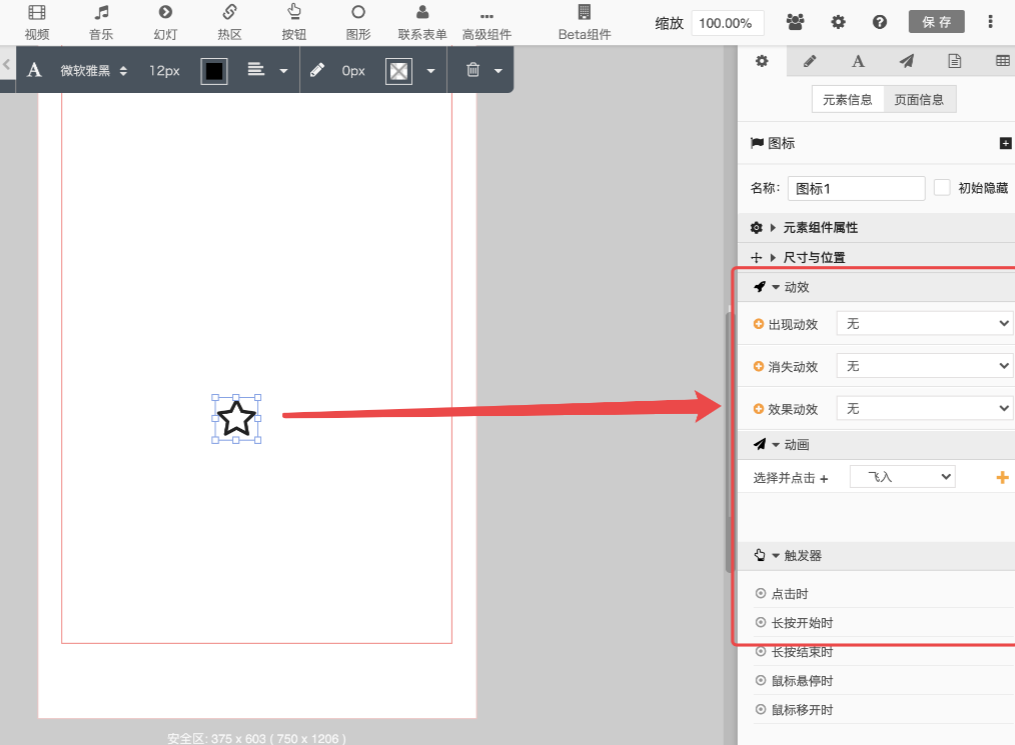Viewport: 1015px width, 745px height.
Task: Open the 出现动效 dropdown
Action: pyautogui.click(x=924, y=324)
